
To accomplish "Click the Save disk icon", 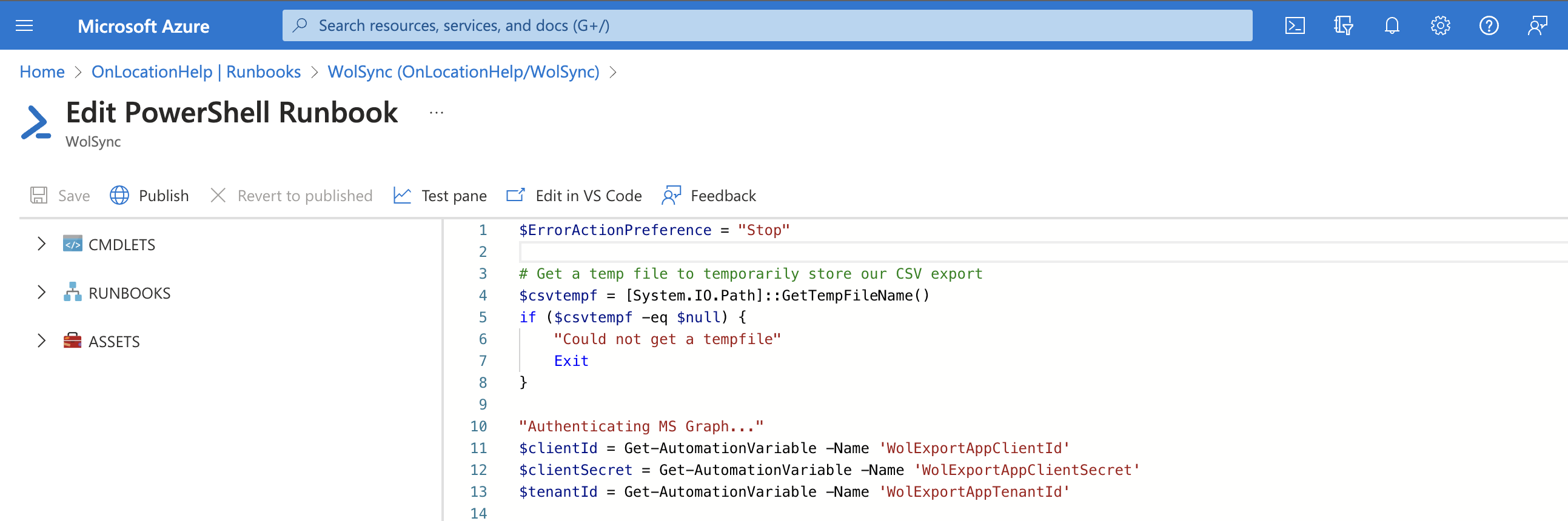I will (x=39, y=195).
